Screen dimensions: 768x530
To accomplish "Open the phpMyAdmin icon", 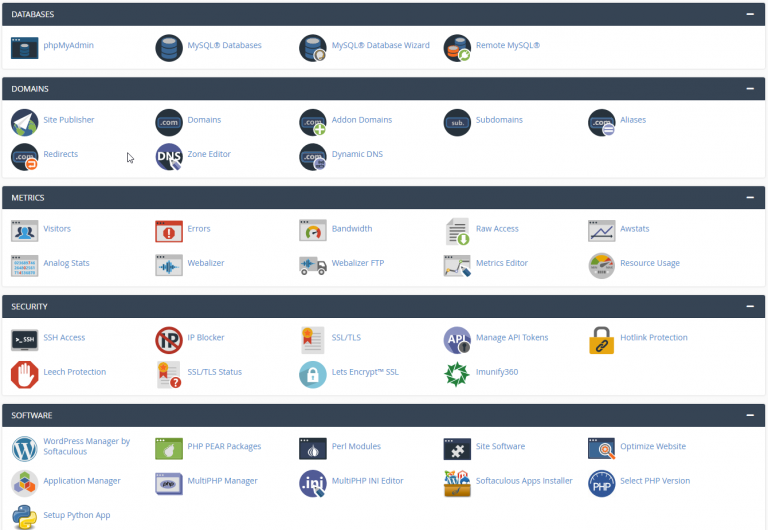I will [x=24, y=46].
